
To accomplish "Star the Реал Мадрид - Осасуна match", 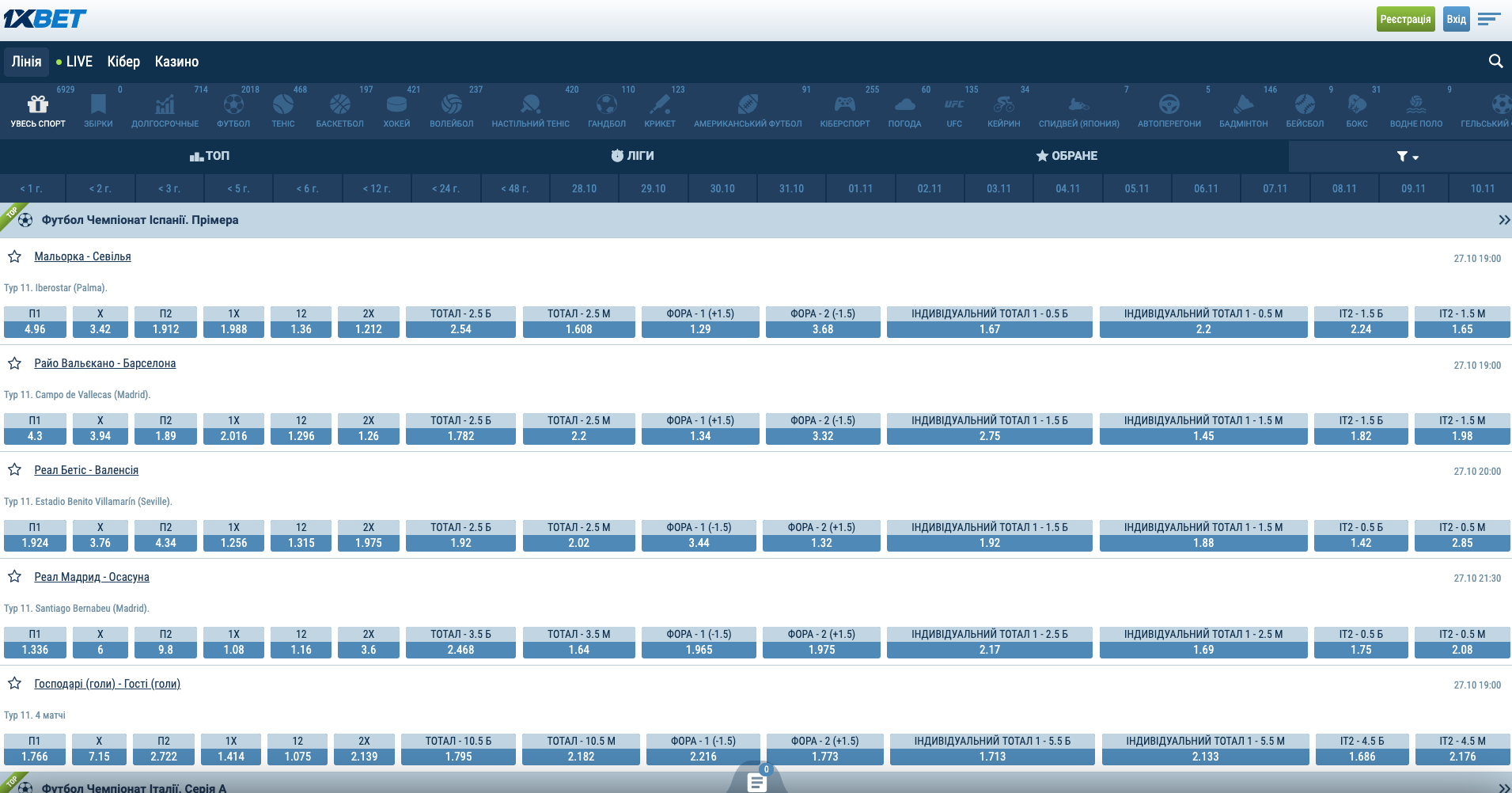I will coord(14,577).
